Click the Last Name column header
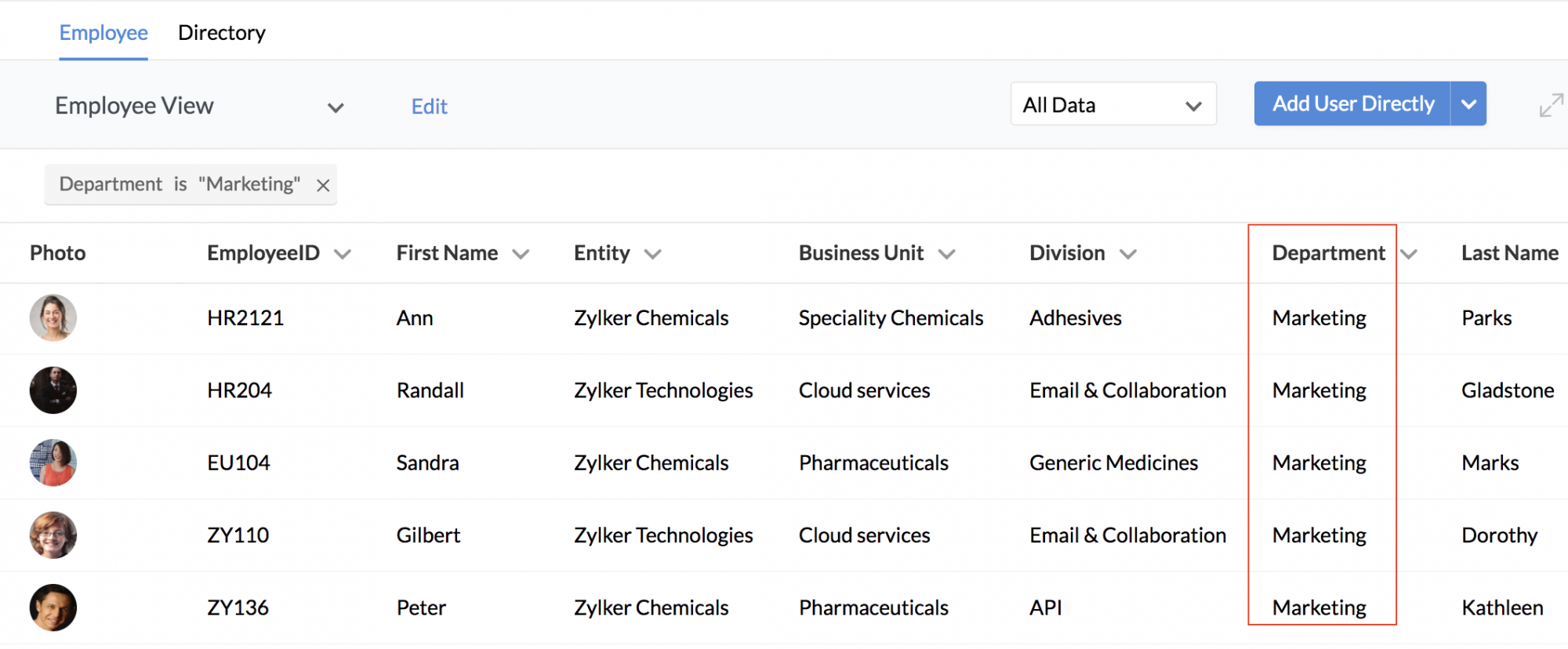 click(1510, 253)
